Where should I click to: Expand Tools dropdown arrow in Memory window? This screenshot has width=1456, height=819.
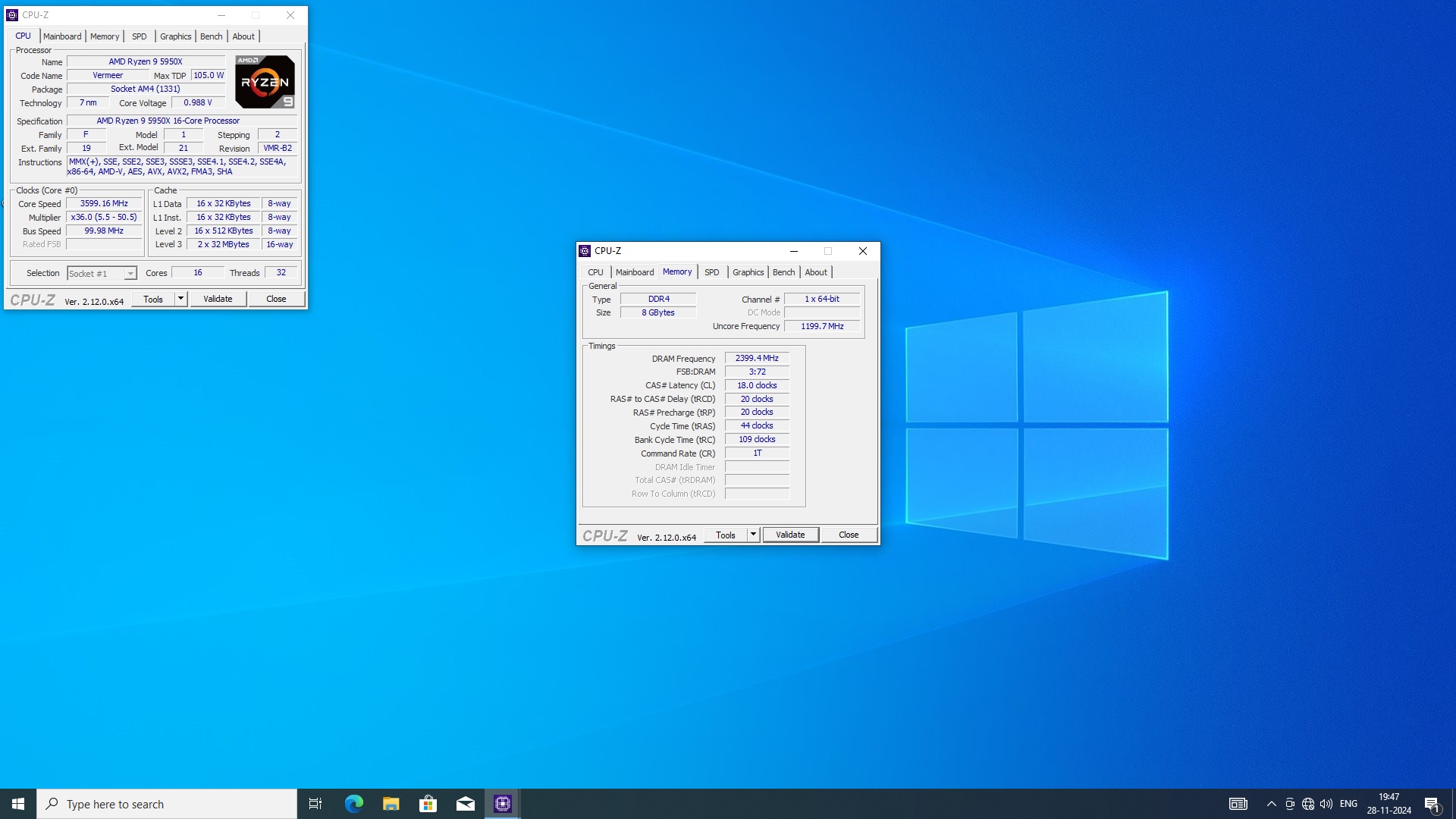point(753,535)
